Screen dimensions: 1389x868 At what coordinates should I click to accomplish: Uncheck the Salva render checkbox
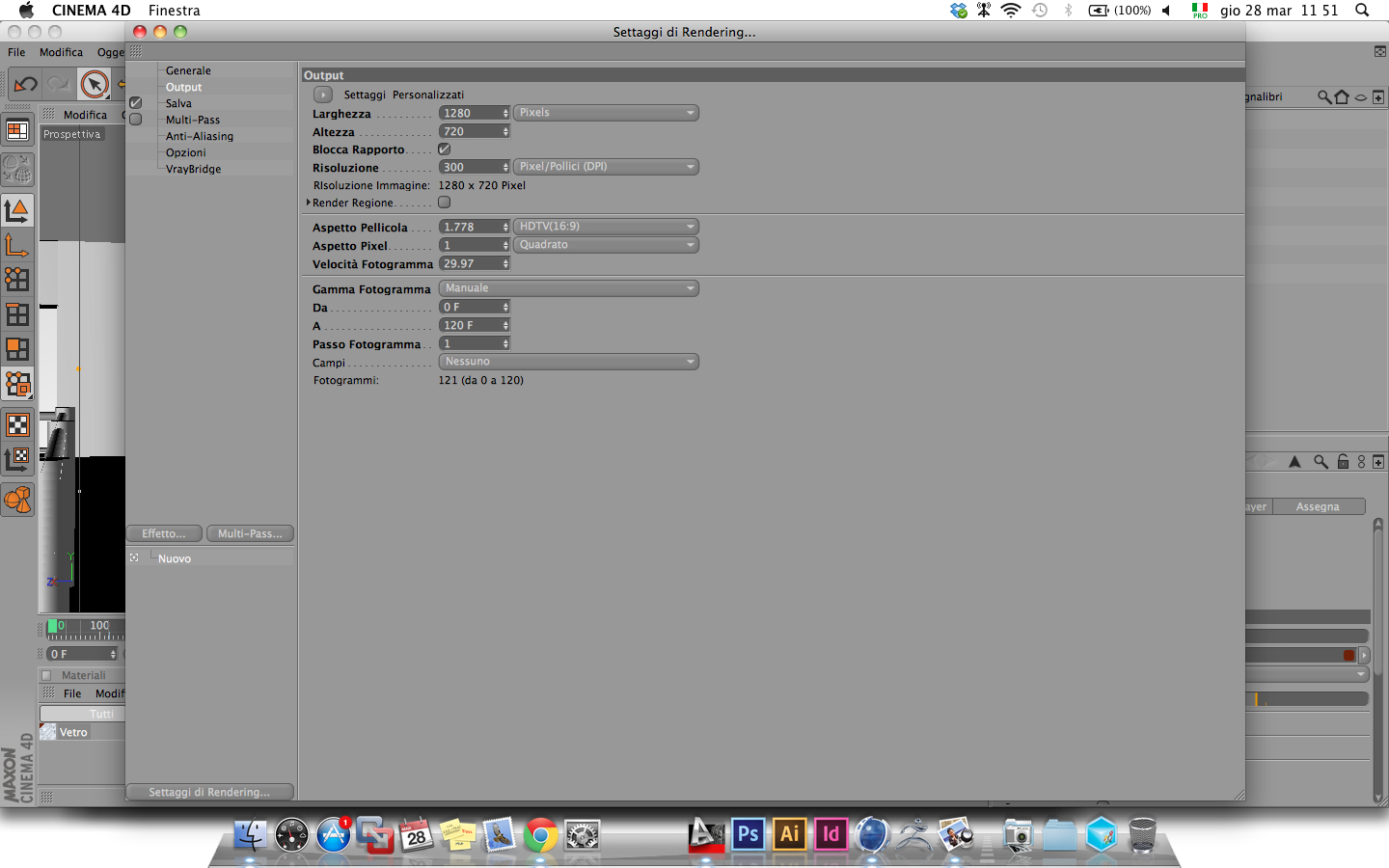pyautogui.click(x=136, y=103)
